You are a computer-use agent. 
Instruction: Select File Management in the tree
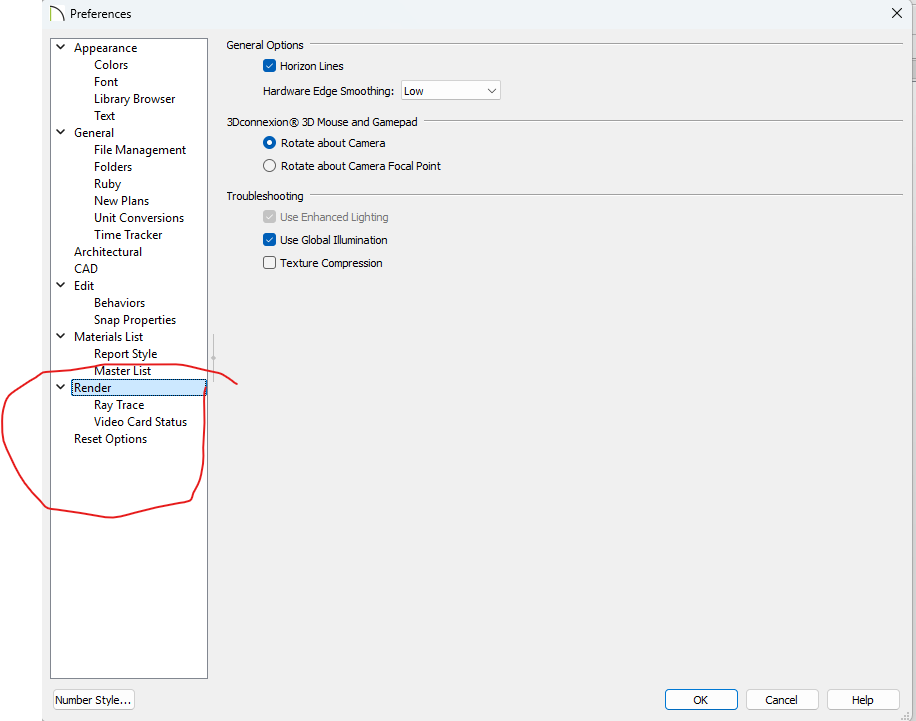(x=139, y=150)
